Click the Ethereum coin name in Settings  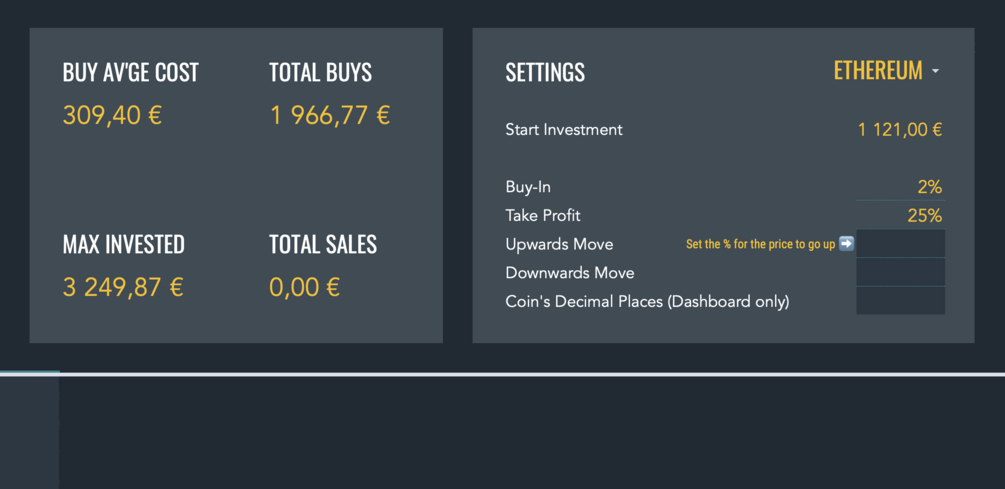[877, 71]
